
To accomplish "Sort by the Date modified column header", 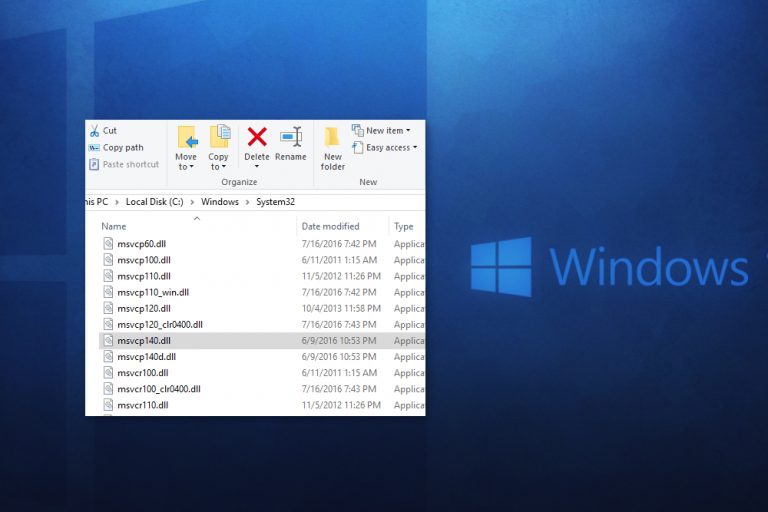I will point(330,226).
